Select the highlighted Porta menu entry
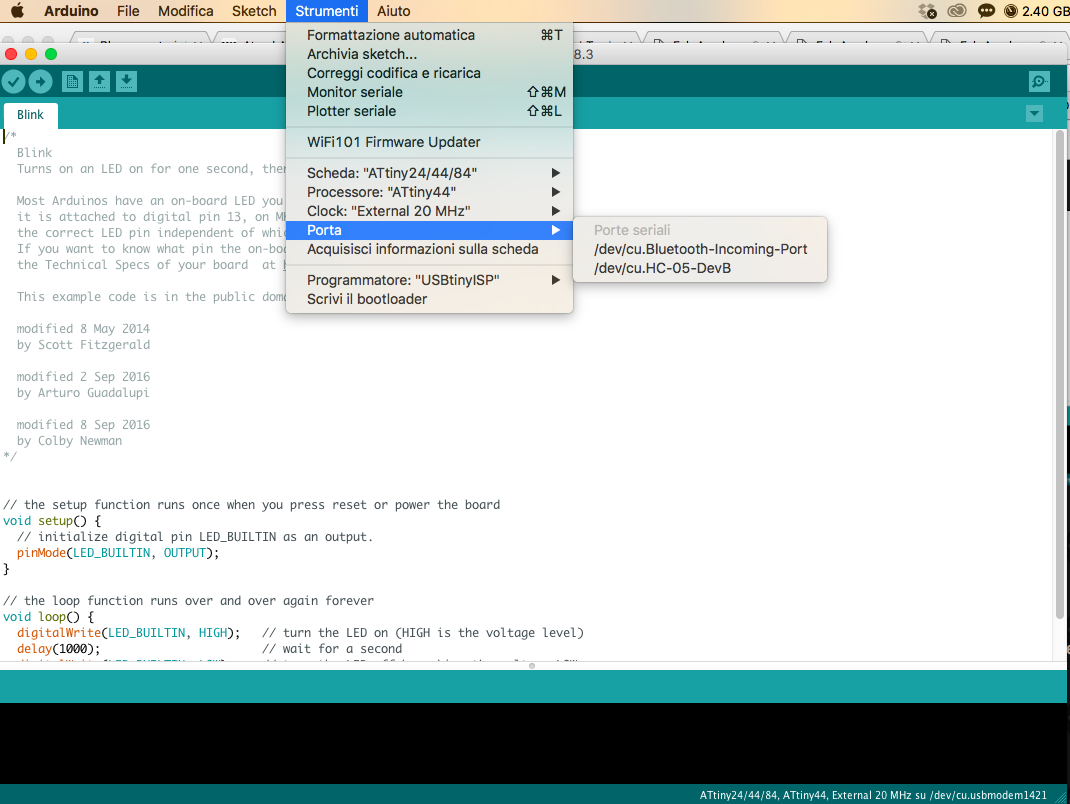 pos(429,230)
